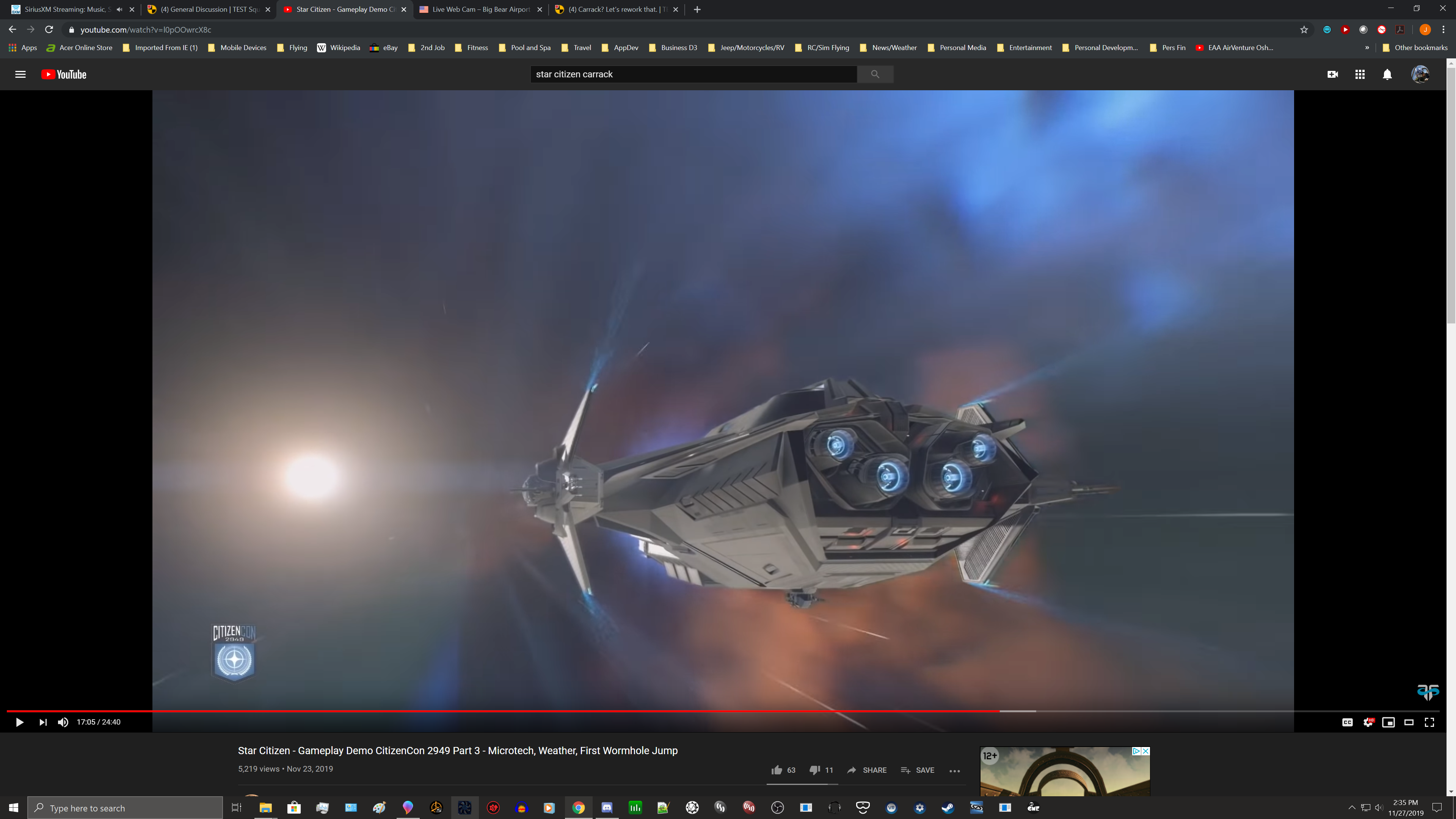Open the YouTube apps grid
The image size is (1456, 819).
coord(1360,74)
